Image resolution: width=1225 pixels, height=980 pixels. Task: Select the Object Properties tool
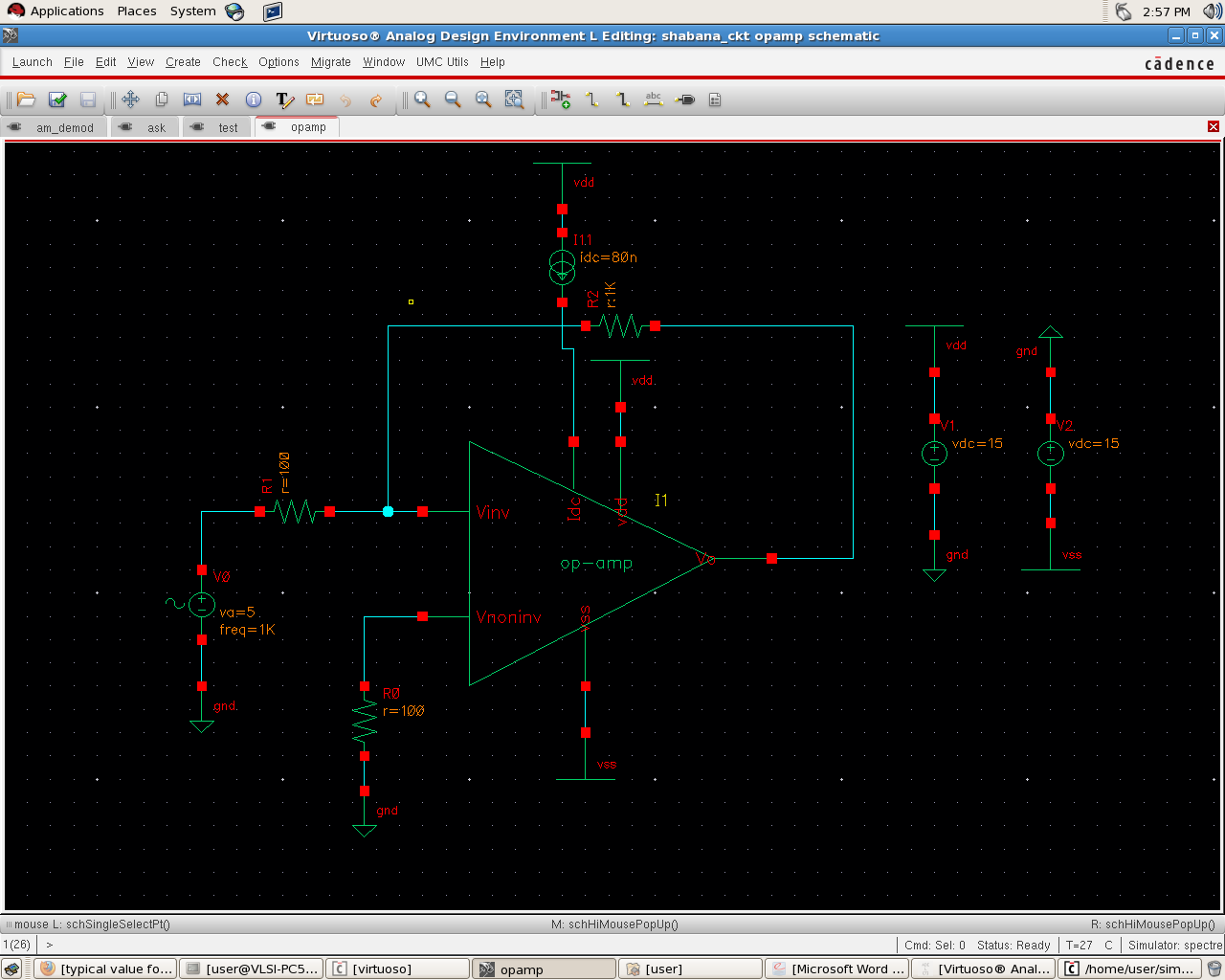click(253, 100)
